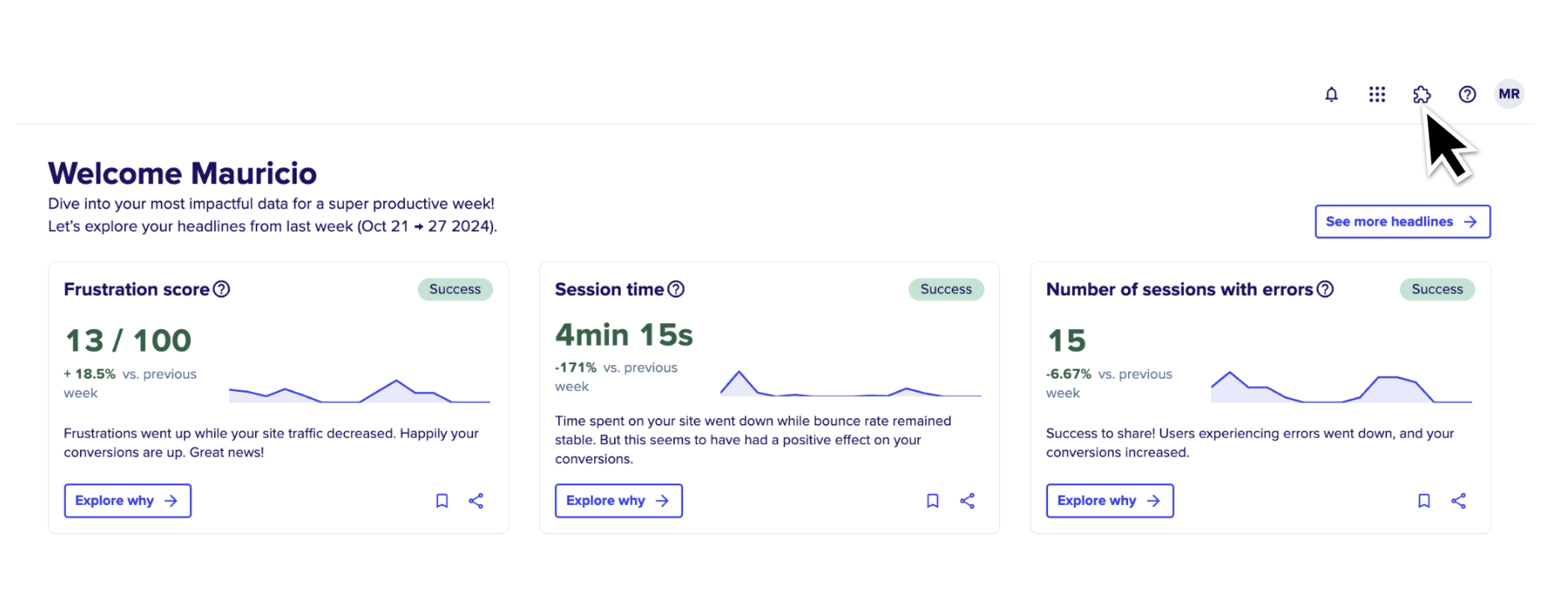Viewport: 1568px width, 595px height.
Task: Click the puzzle piece integrations icon
Action: click(x=1422, y=94)
